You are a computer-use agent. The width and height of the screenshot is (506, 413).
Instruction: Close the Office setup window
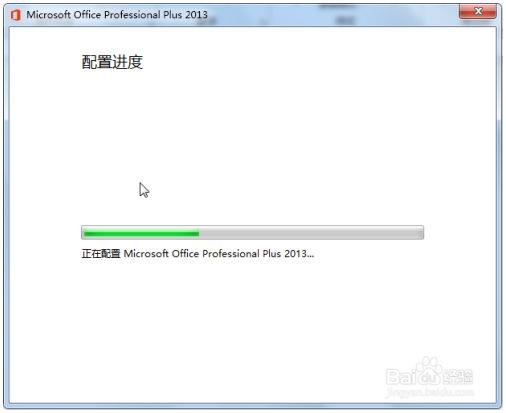click(478, 11)
